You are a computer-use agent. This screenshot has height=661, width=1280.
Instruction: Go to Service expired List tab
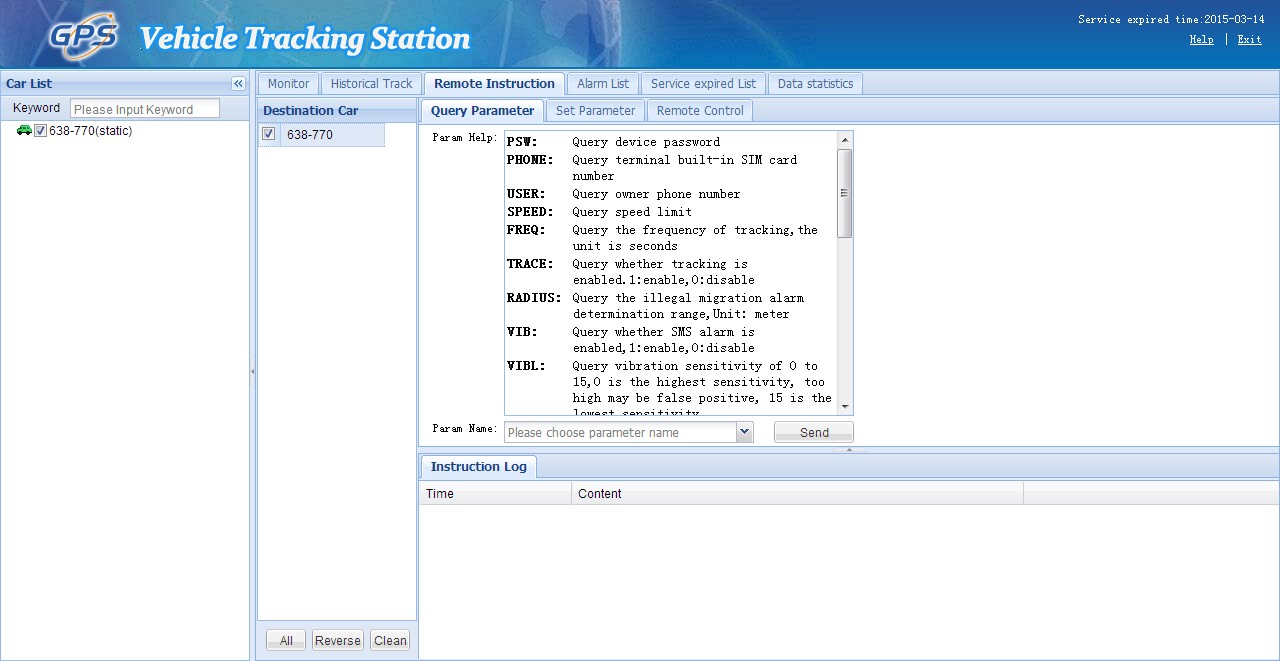(x=703, y=84)
